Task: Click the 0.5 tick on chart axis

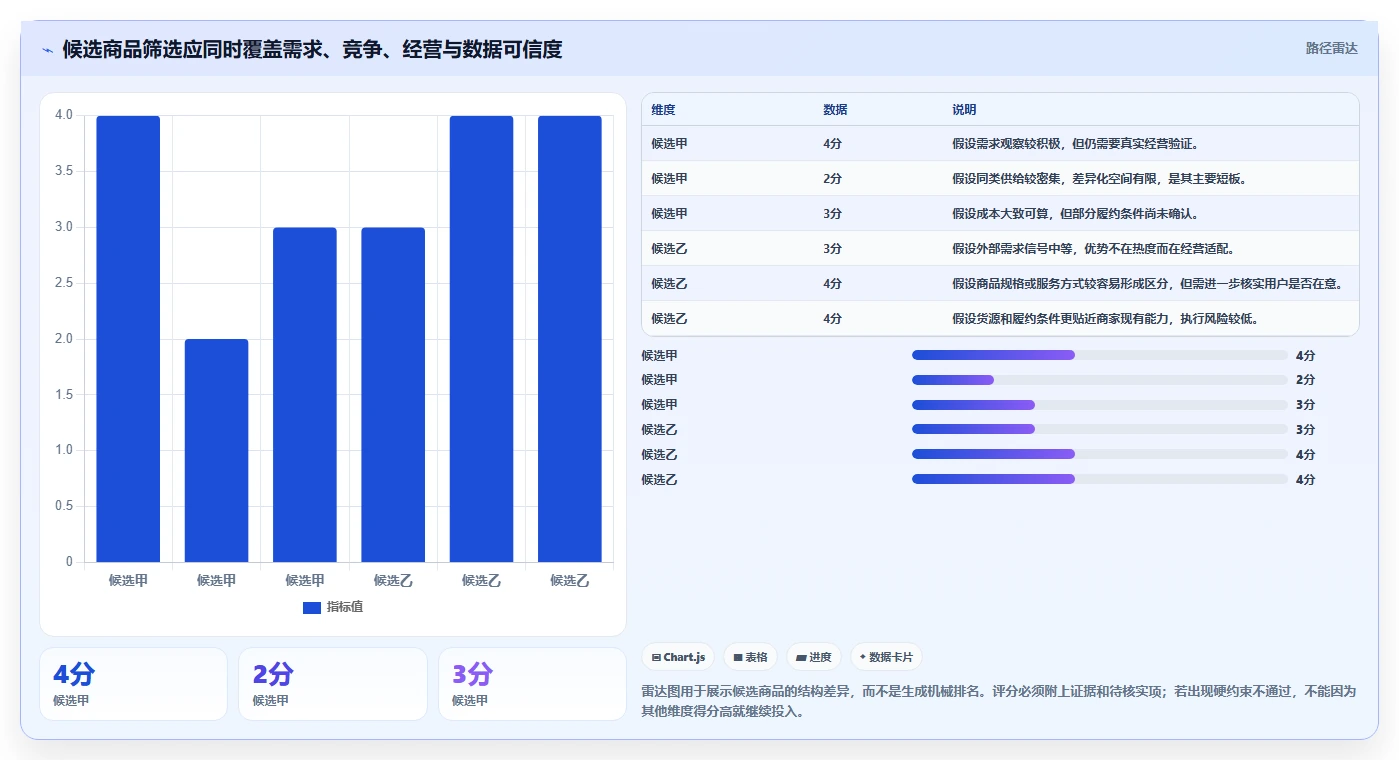Action: 64,506
